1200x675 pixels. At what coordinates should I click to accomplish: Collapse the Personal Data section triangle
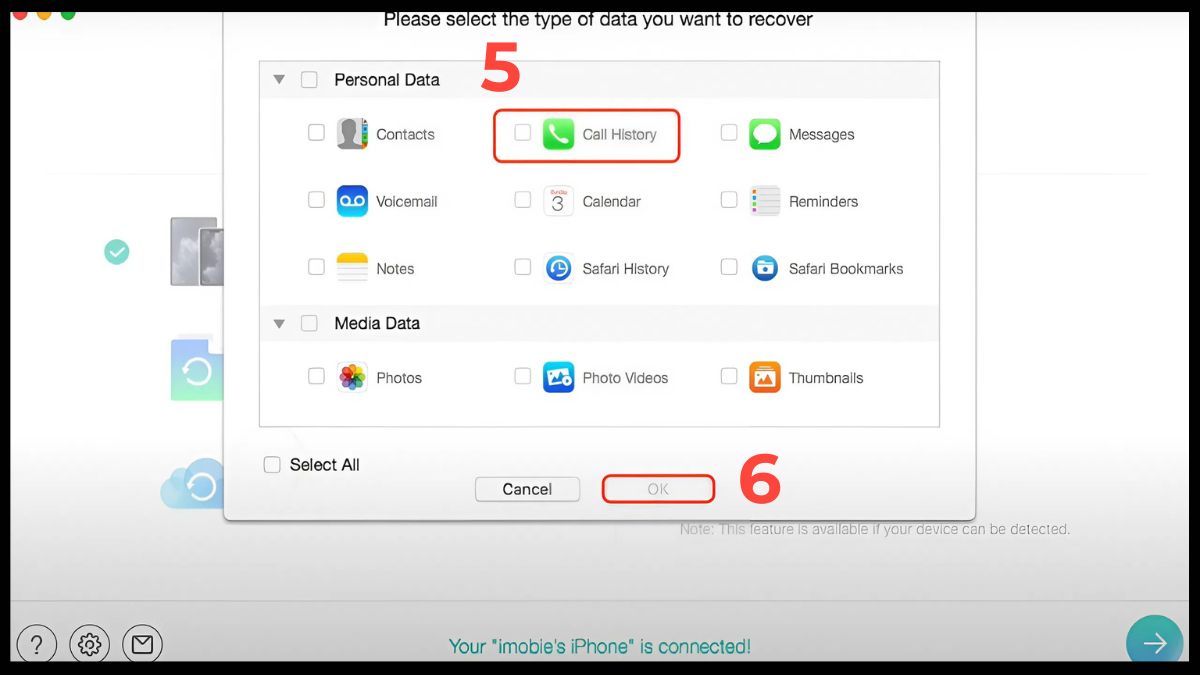coord(279,80)
